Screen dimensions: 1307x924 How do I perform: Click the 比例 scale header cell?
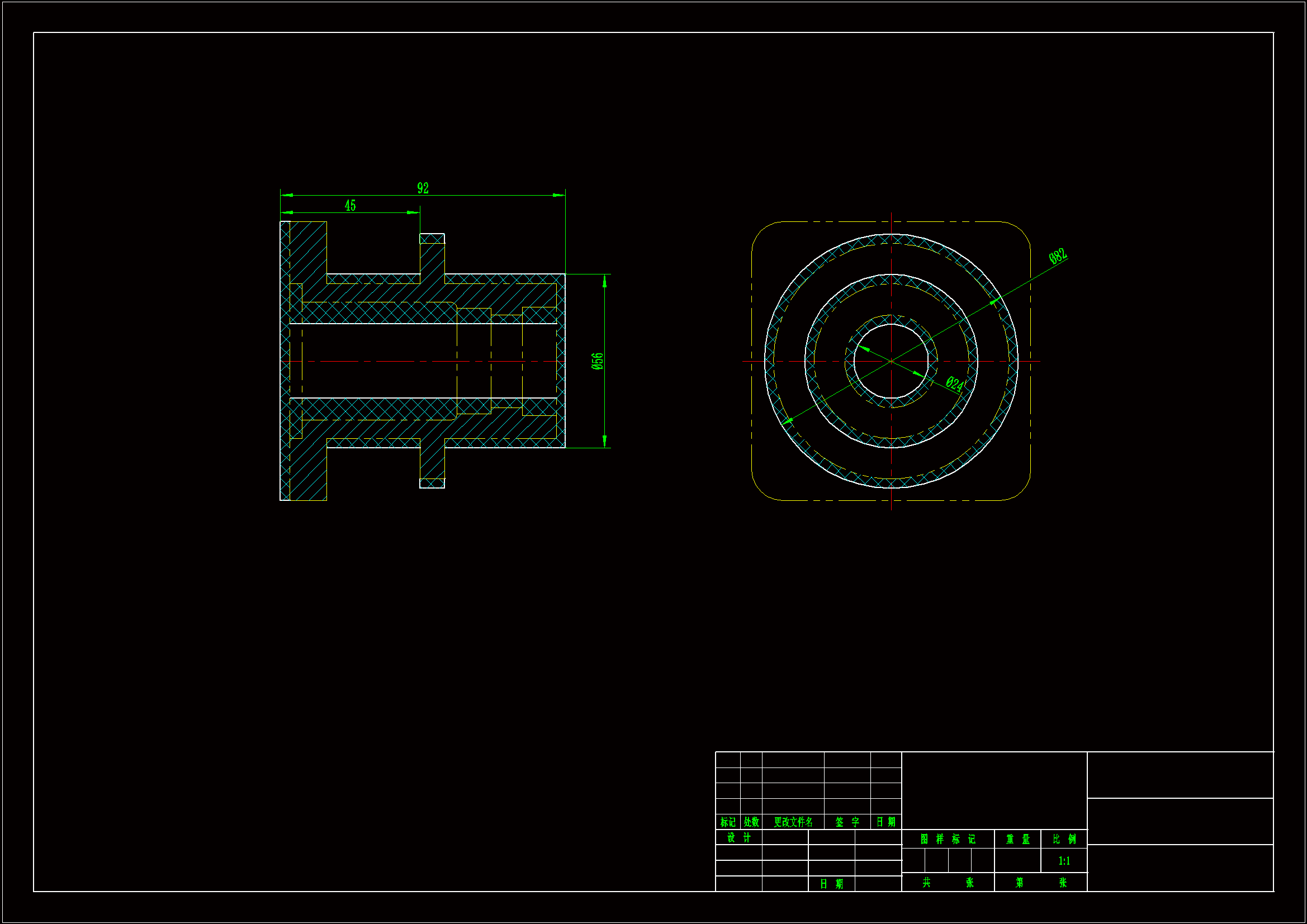tap(1064, 839)
